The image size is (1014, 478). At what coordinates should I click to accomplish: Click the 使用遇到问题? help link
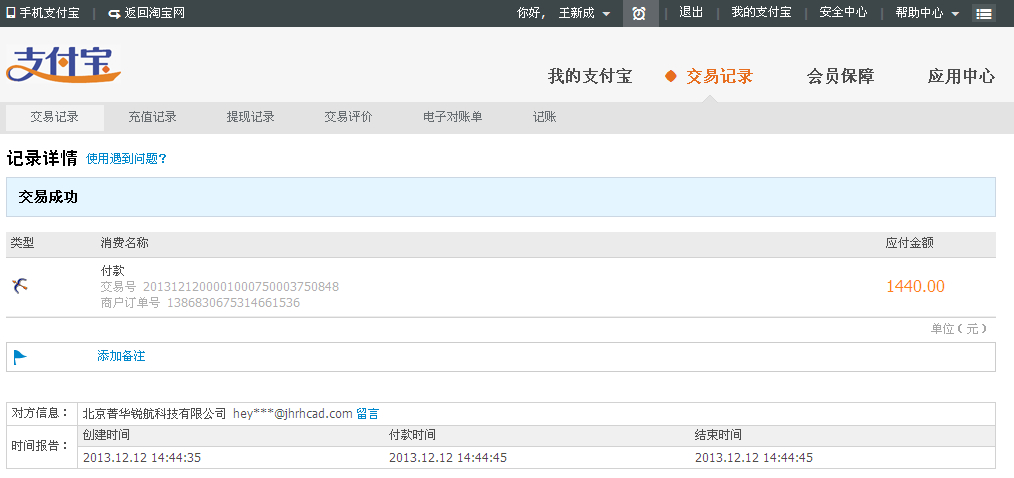click(126, 158)
